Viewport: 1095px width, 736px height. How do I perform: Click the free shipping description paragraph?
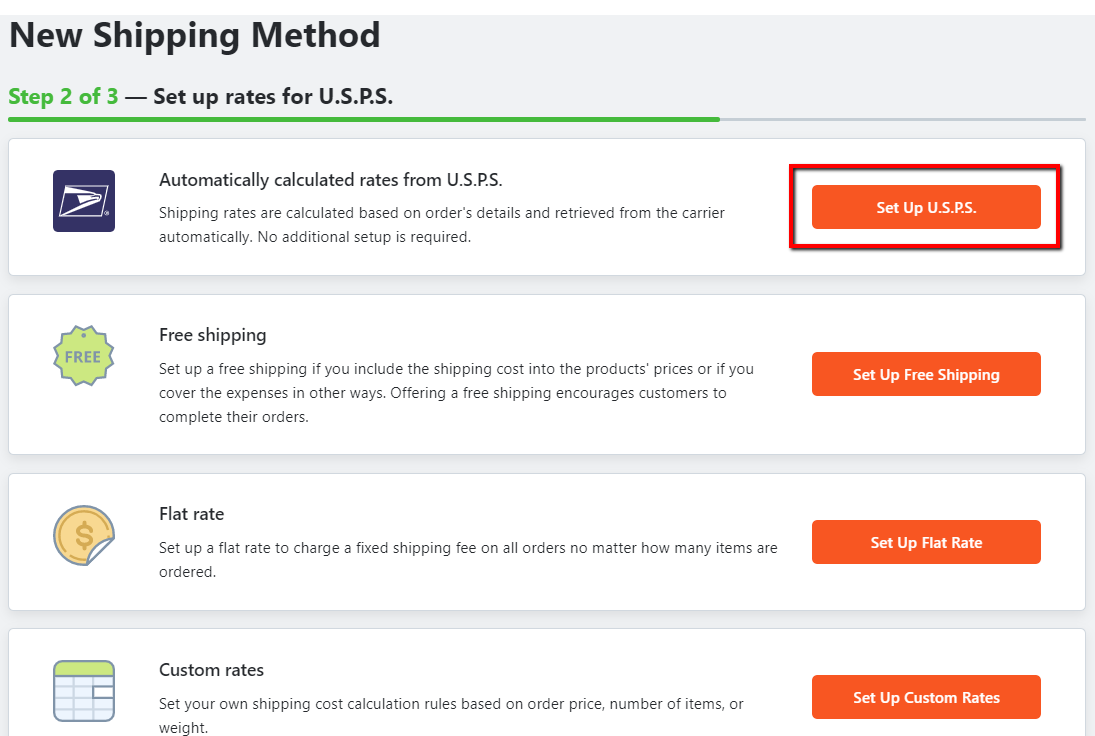click(456, 392)
